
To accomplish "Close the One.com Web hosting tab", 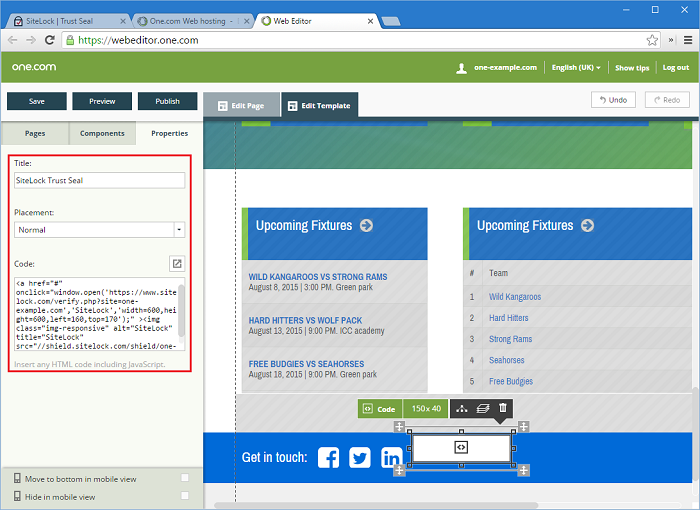I will coord(246,21).
